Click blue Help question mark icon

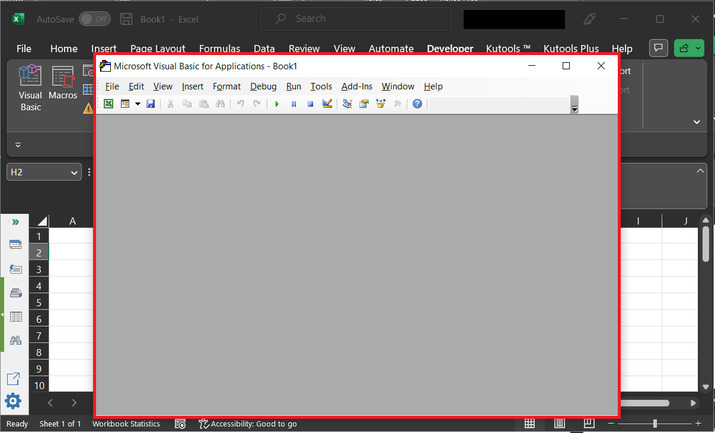click(x=417, y=104)
